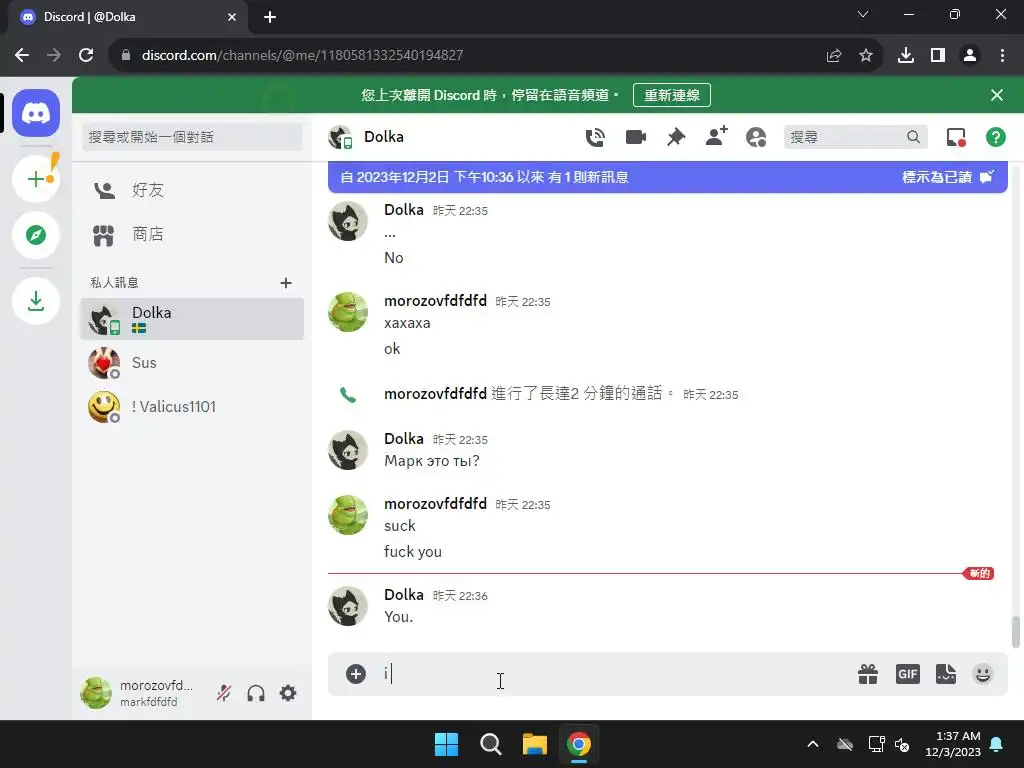Create new DM plus next to 私人訊息
The height and width of the screenshot is (768, 1024).
tap(285, 283)
